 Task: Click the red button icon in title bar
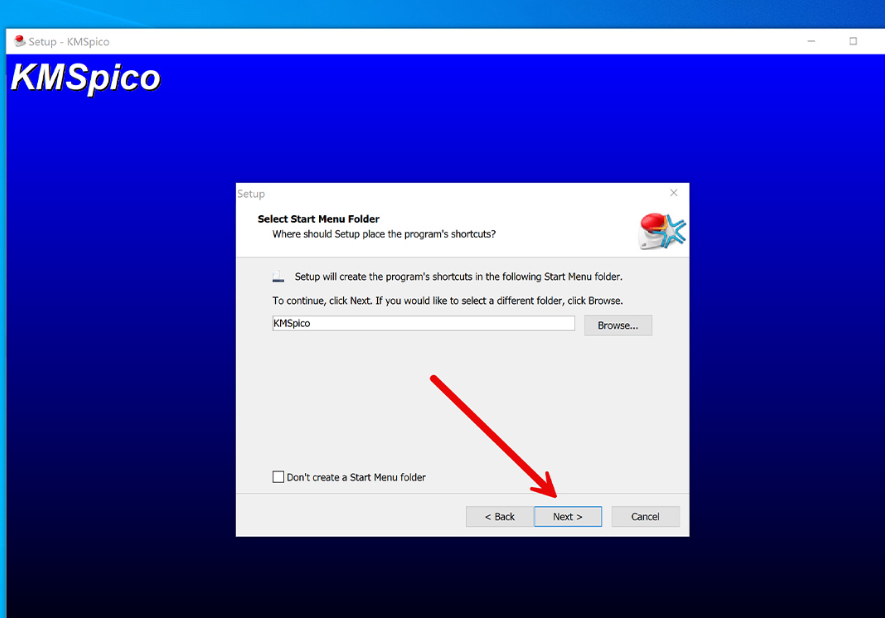[19, 41]
